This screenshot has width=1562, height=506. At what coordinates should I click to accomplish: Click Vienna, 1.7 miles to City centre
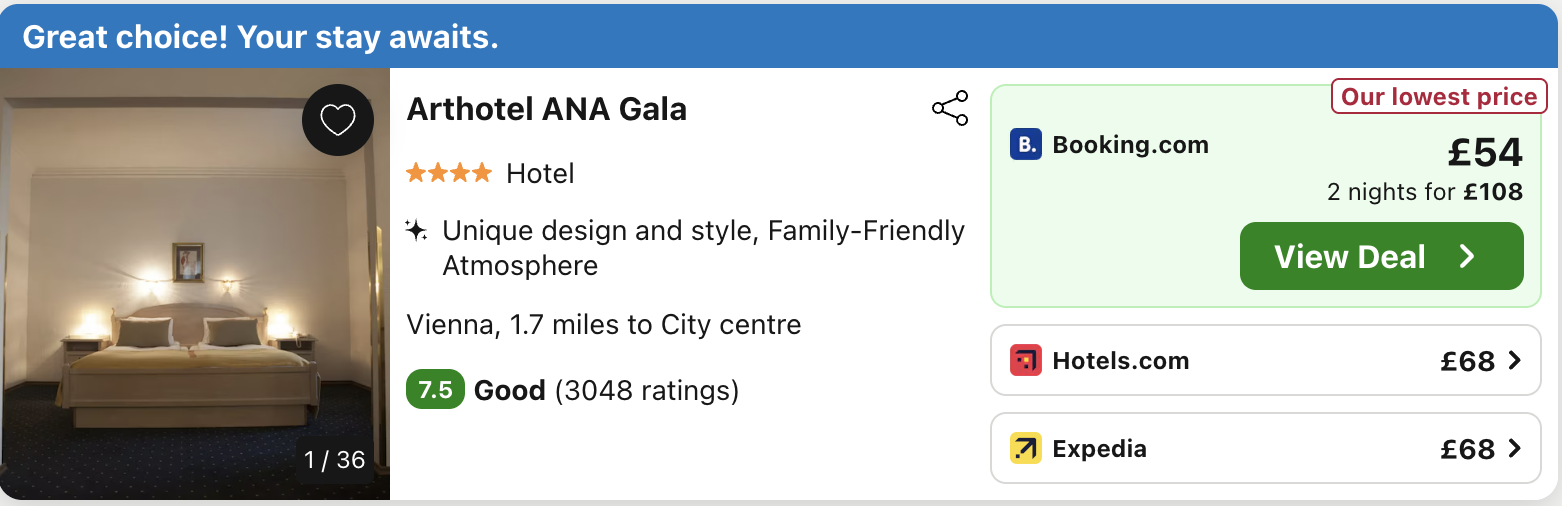point(604,325)
